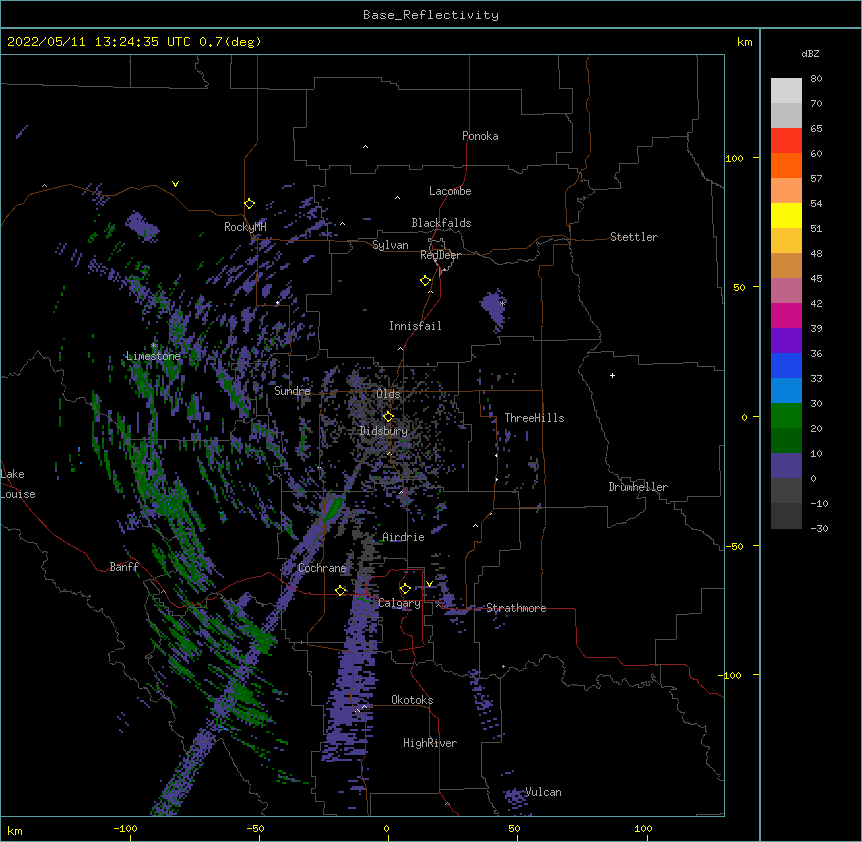Click the ThreeHills town label
The image size is (862, 842).
534,418
